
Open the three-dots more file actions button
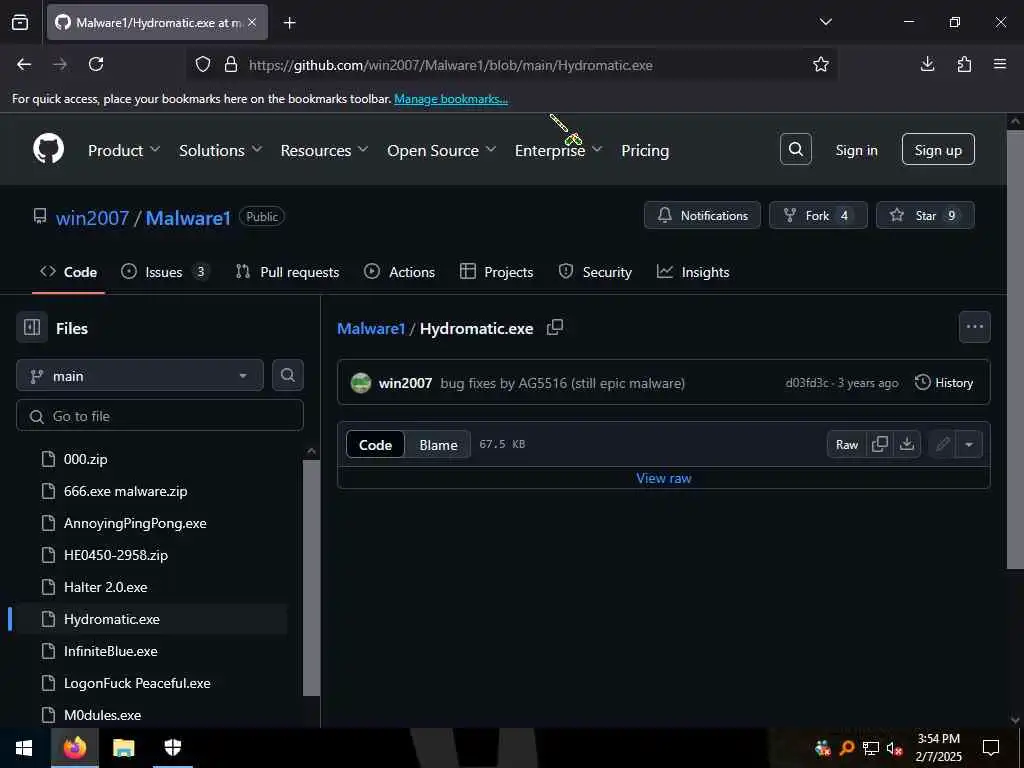pyautogui.click(x=974, y=327)
